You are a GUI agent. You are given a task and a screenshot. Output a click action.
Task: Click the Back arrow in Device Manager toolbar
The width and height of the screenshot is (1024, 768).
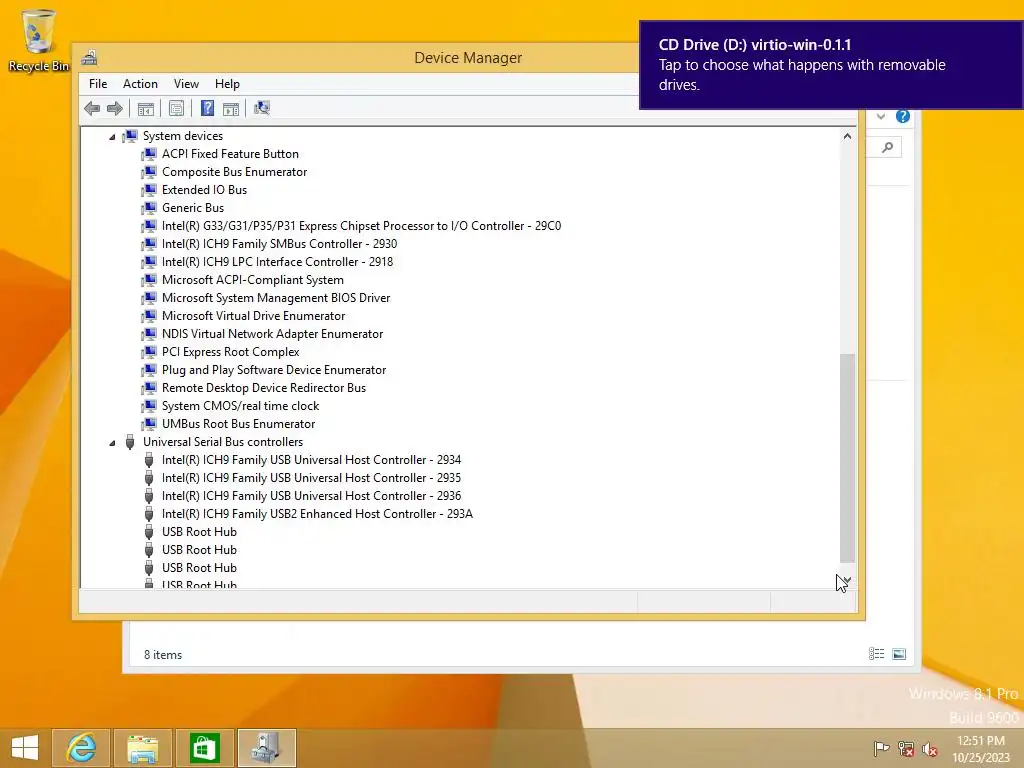(x=92, y=108)
